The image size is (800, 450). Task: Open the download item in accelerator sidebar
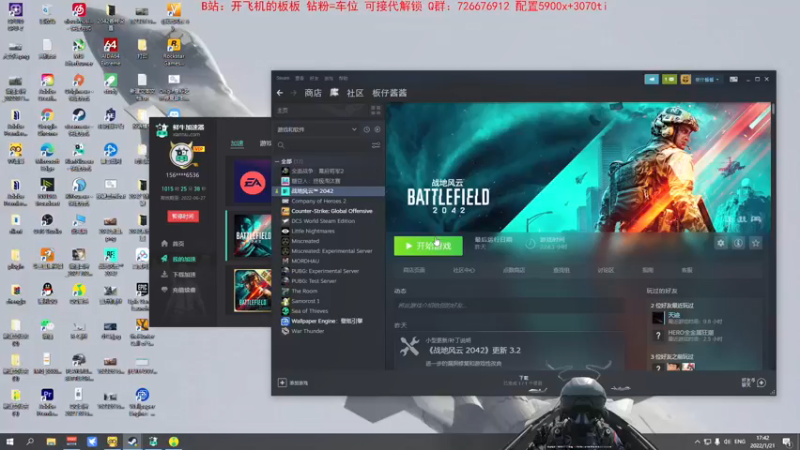[179, 274]
